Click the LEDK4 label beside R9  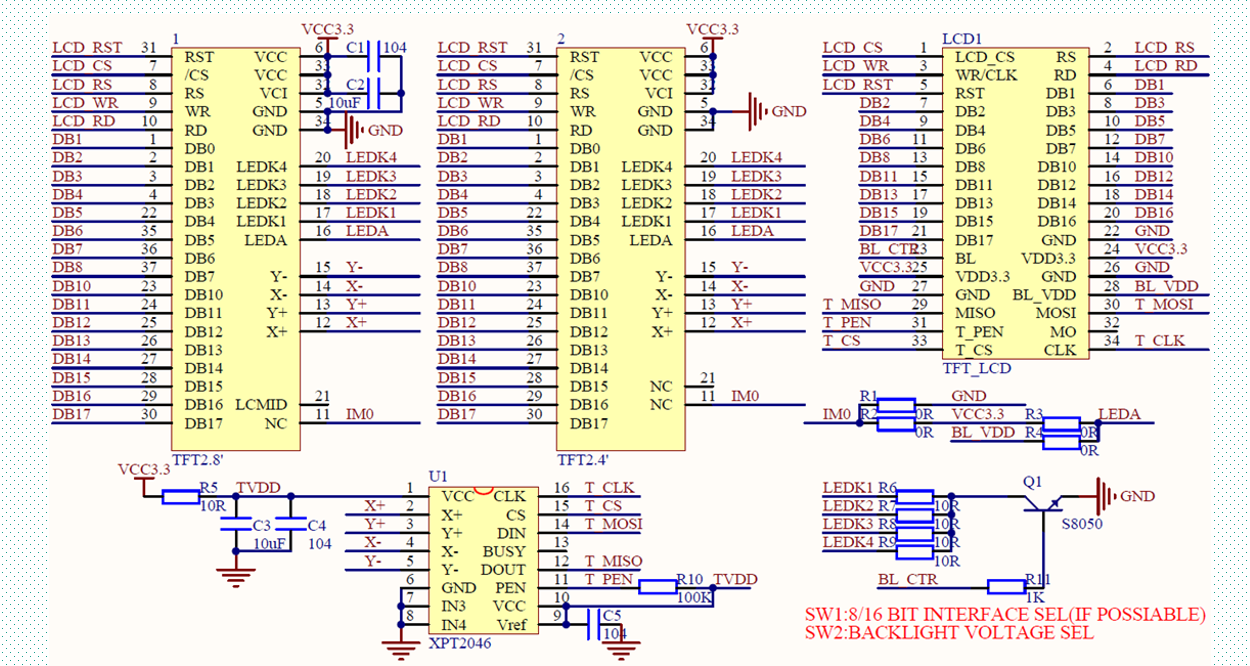click(x=847, y=542)
